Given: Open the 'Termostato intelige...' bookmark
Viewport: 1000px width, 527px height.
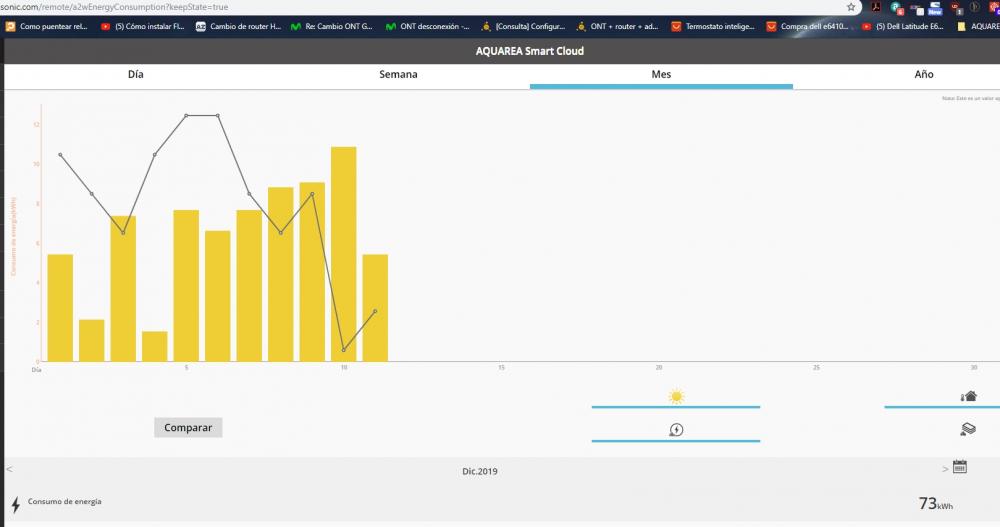Looking at the screenshot, I should pos(714,26).
